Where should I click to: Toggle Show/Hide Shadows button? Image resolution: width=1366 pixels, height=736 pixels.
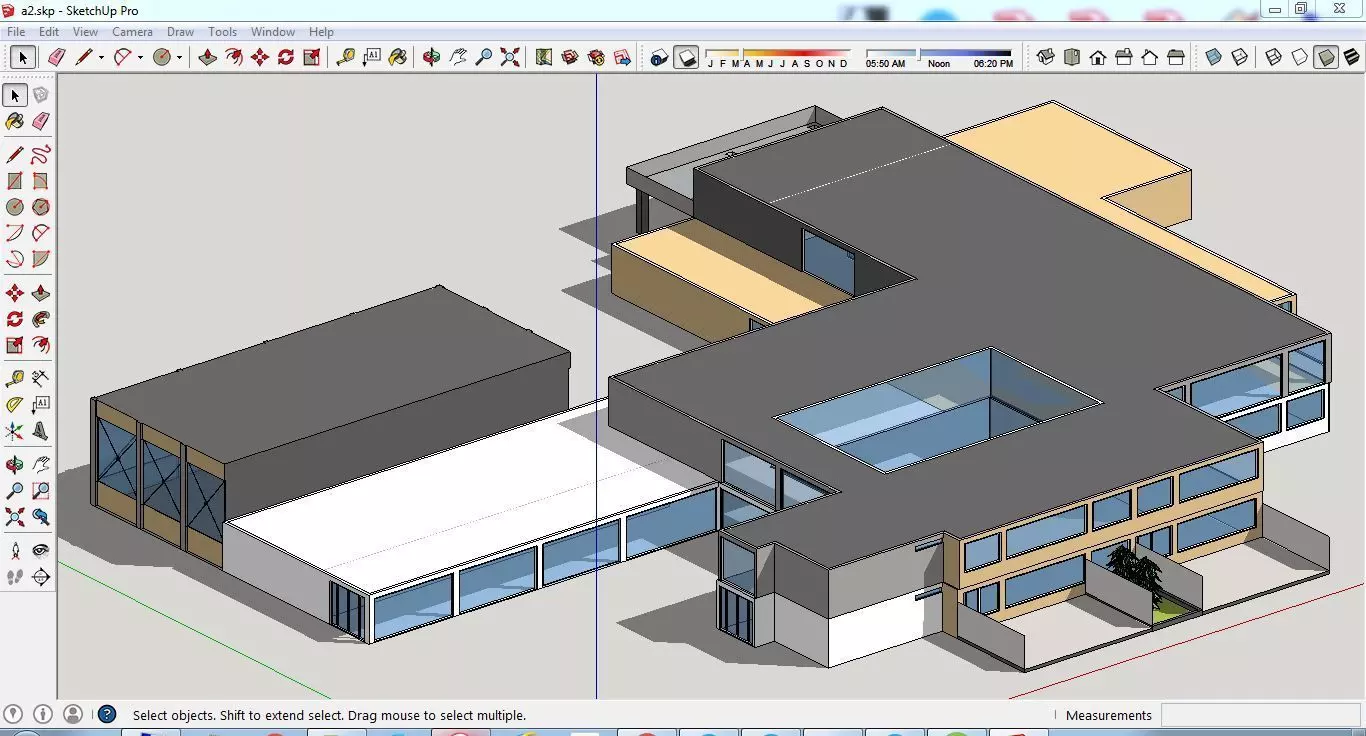tap(686, 57)
